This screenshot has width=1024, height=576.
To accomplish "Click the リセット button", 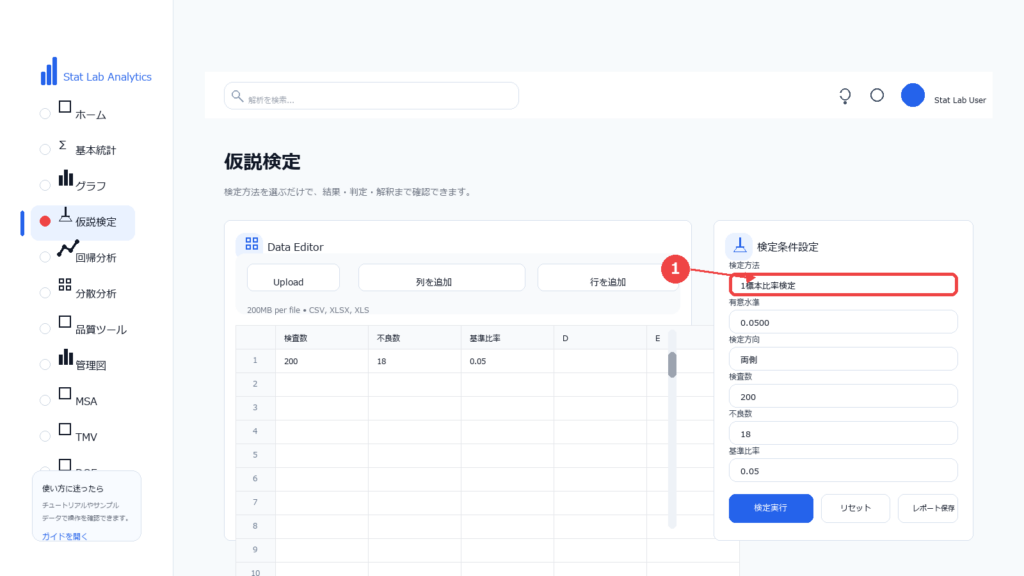I will tap(855, 508).
